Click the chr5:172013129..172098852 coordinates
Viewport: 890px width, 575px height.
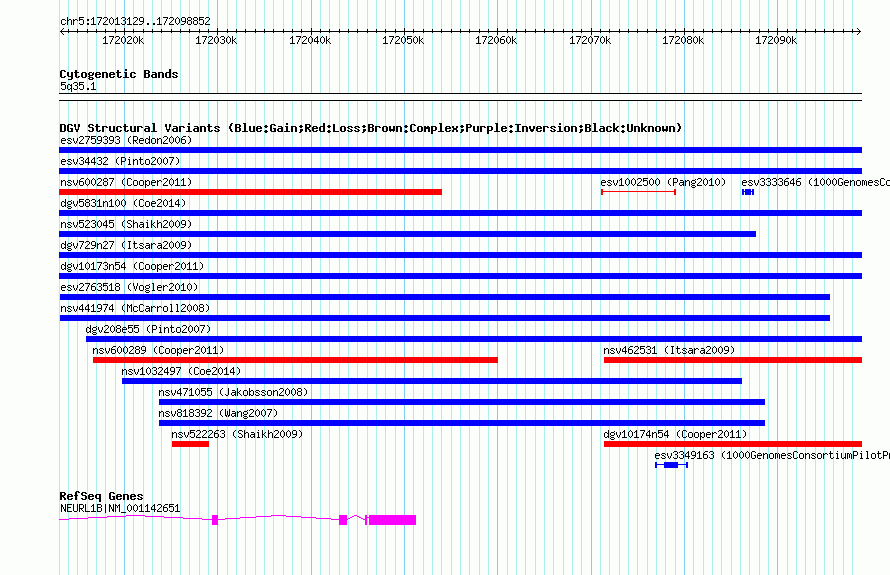(135, 22)
